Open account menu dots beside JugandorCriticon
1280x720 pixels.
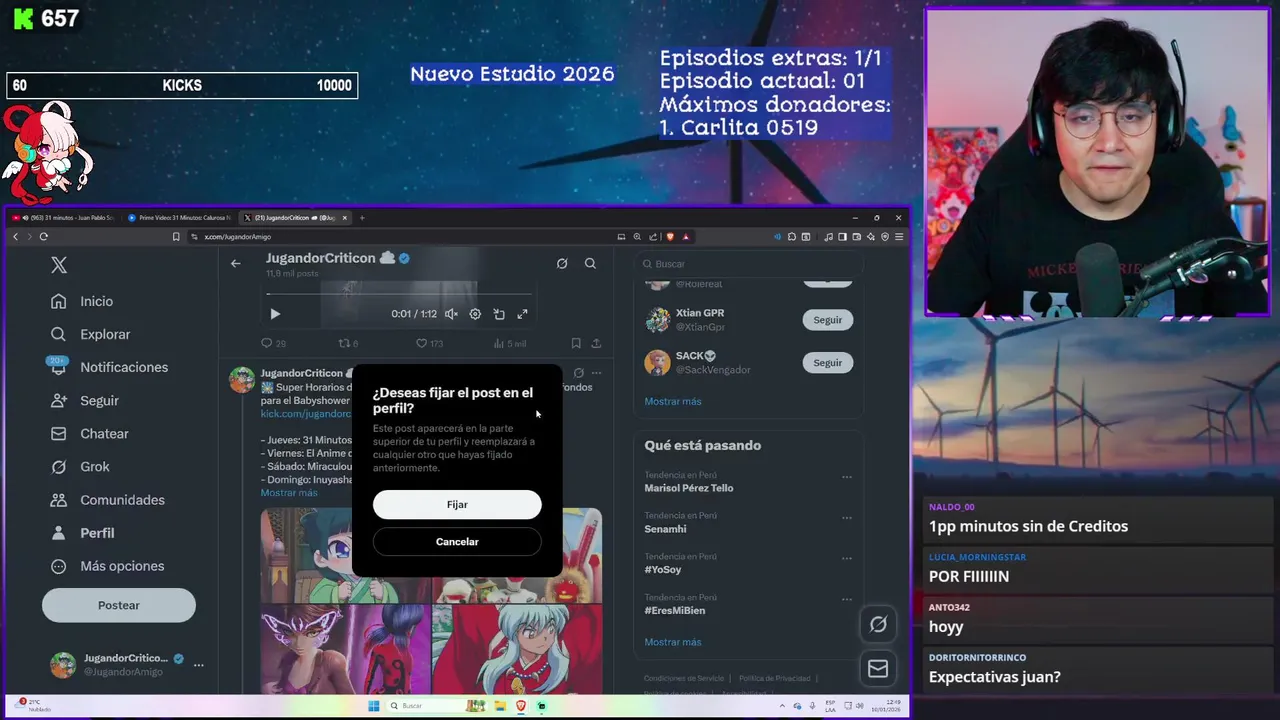click(x=199, y=665)
